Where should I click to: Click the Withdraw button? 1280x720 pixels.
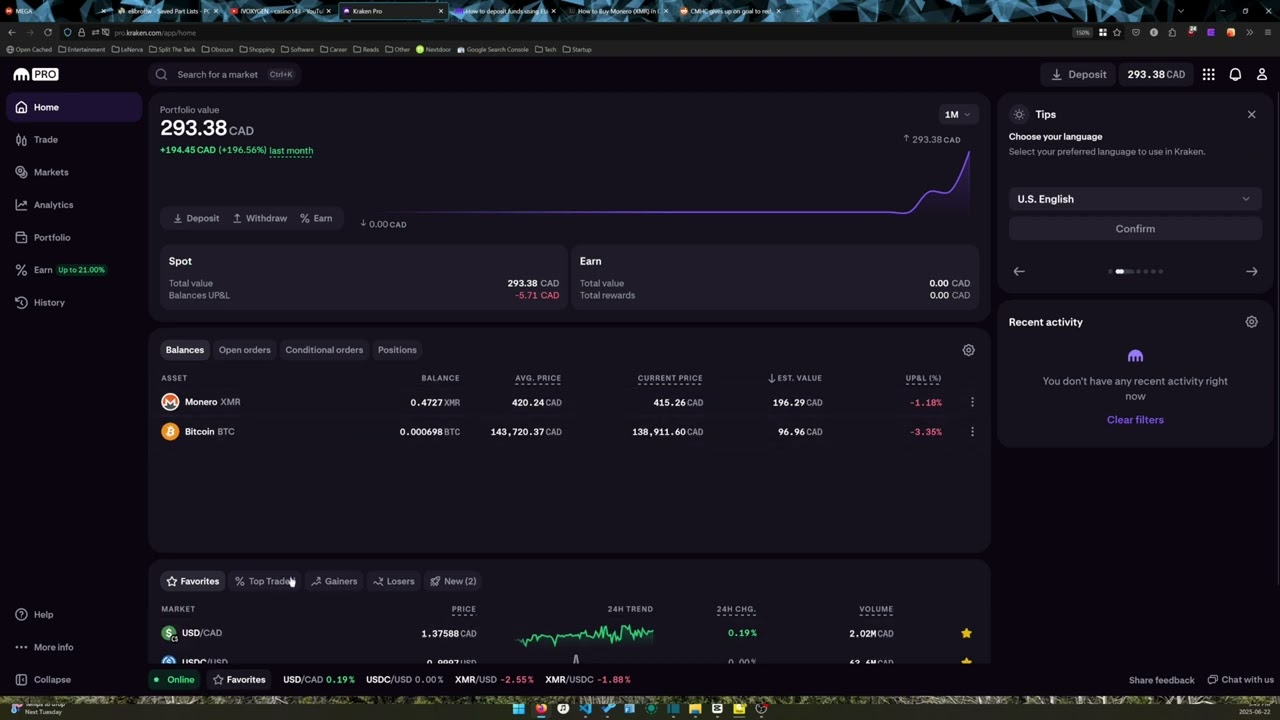pos(259,218)
